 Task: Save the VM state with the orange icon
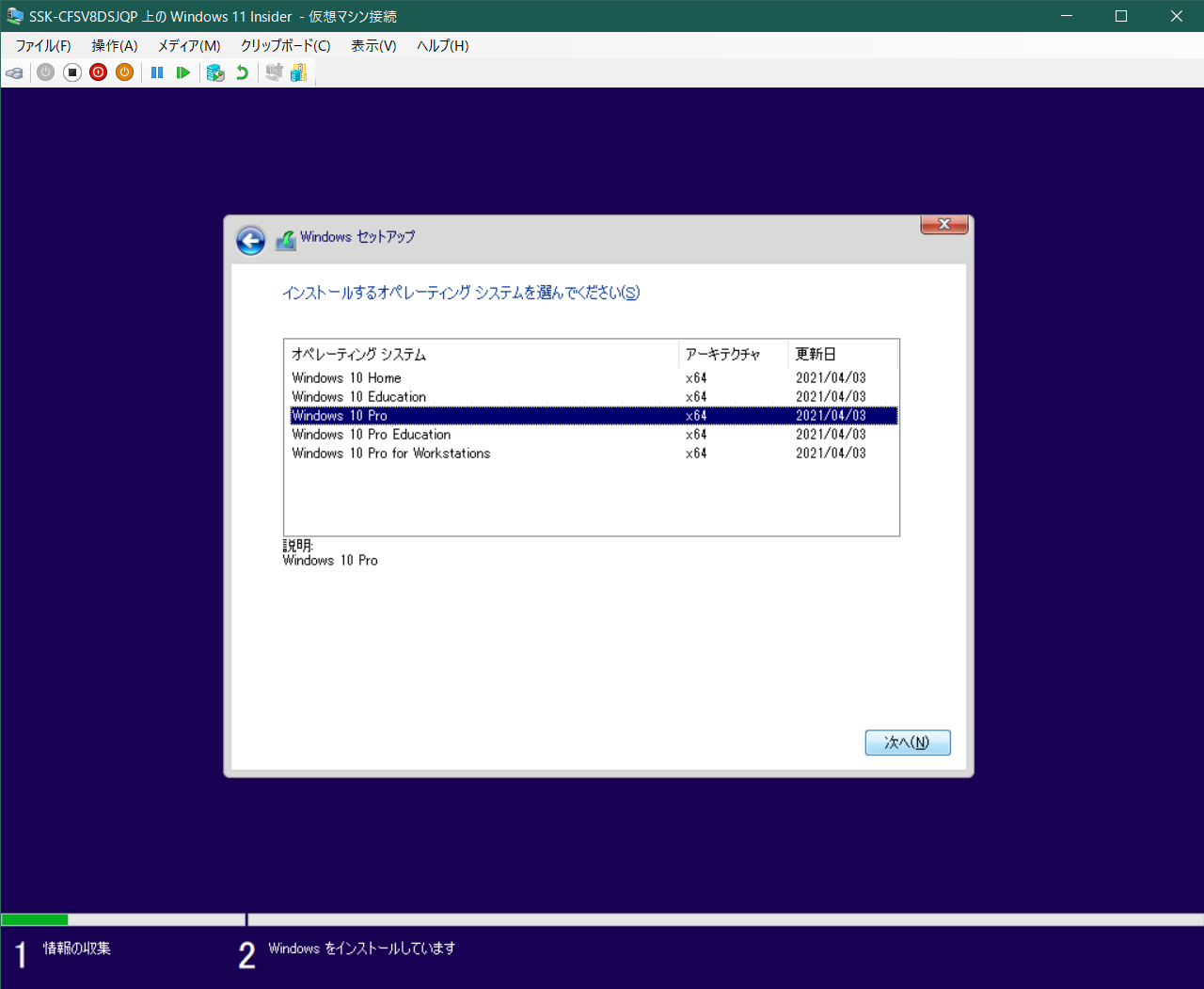(124, 72)
